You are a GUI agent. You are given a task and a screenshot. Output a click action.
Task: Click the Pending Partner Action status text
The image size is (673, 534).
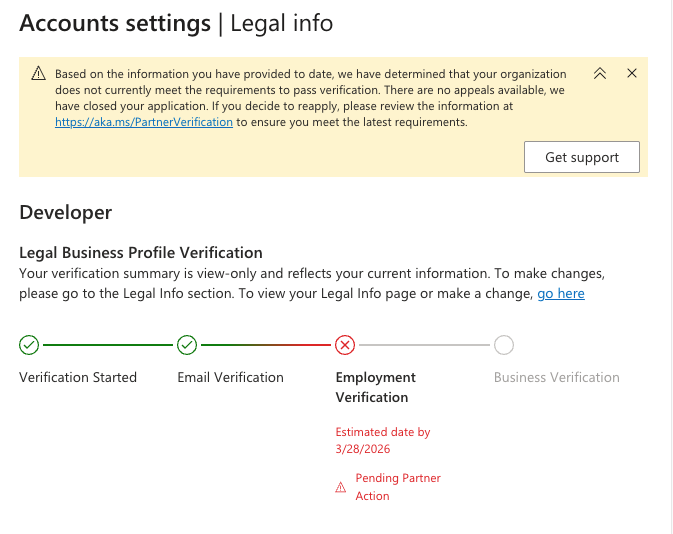(398, 487)
